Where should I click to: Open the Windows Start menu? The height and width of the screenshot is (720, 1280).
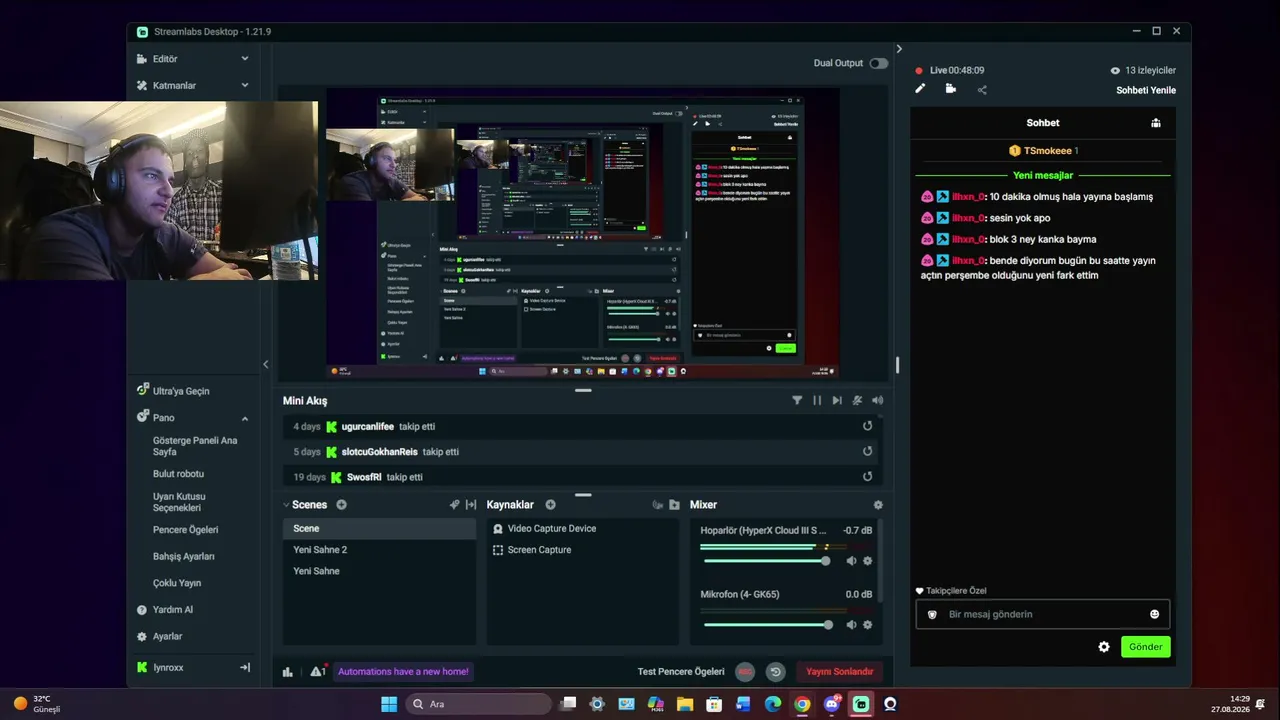coord(389,704)
